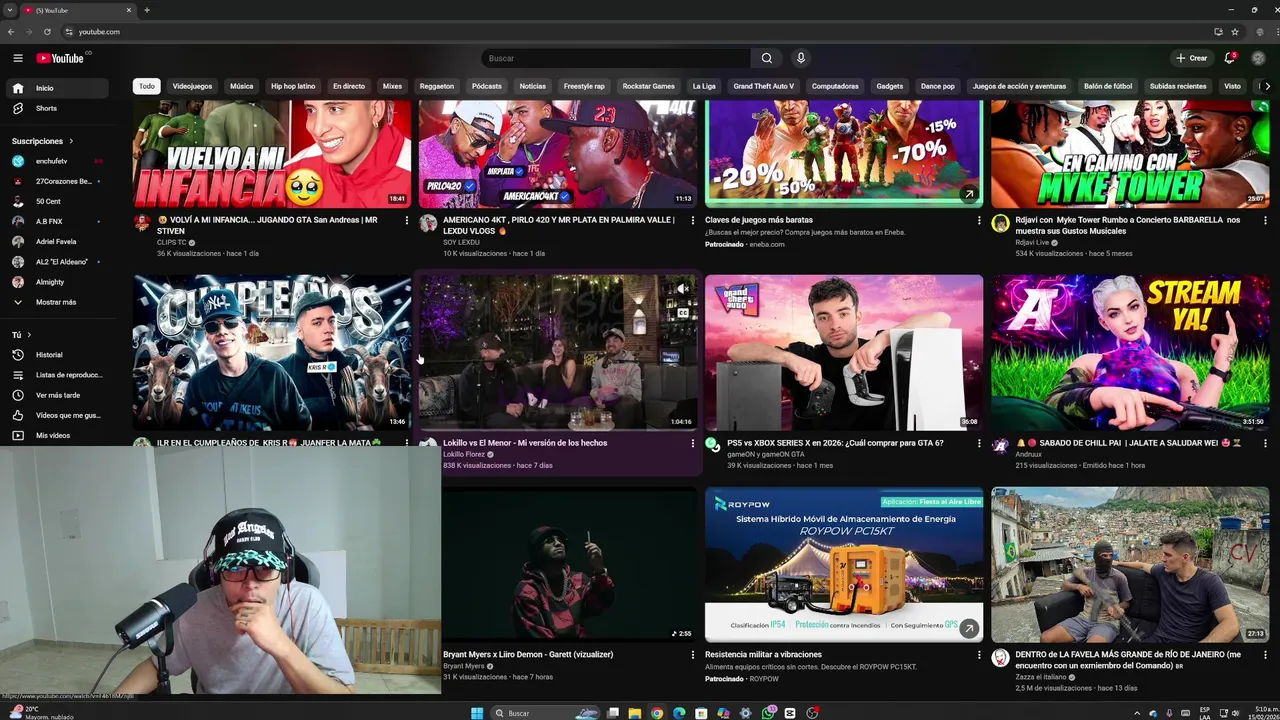The height and width of the screenshot is (720, 1280).
Task: Open 50 Cent subscription channel
Action: 58,201
